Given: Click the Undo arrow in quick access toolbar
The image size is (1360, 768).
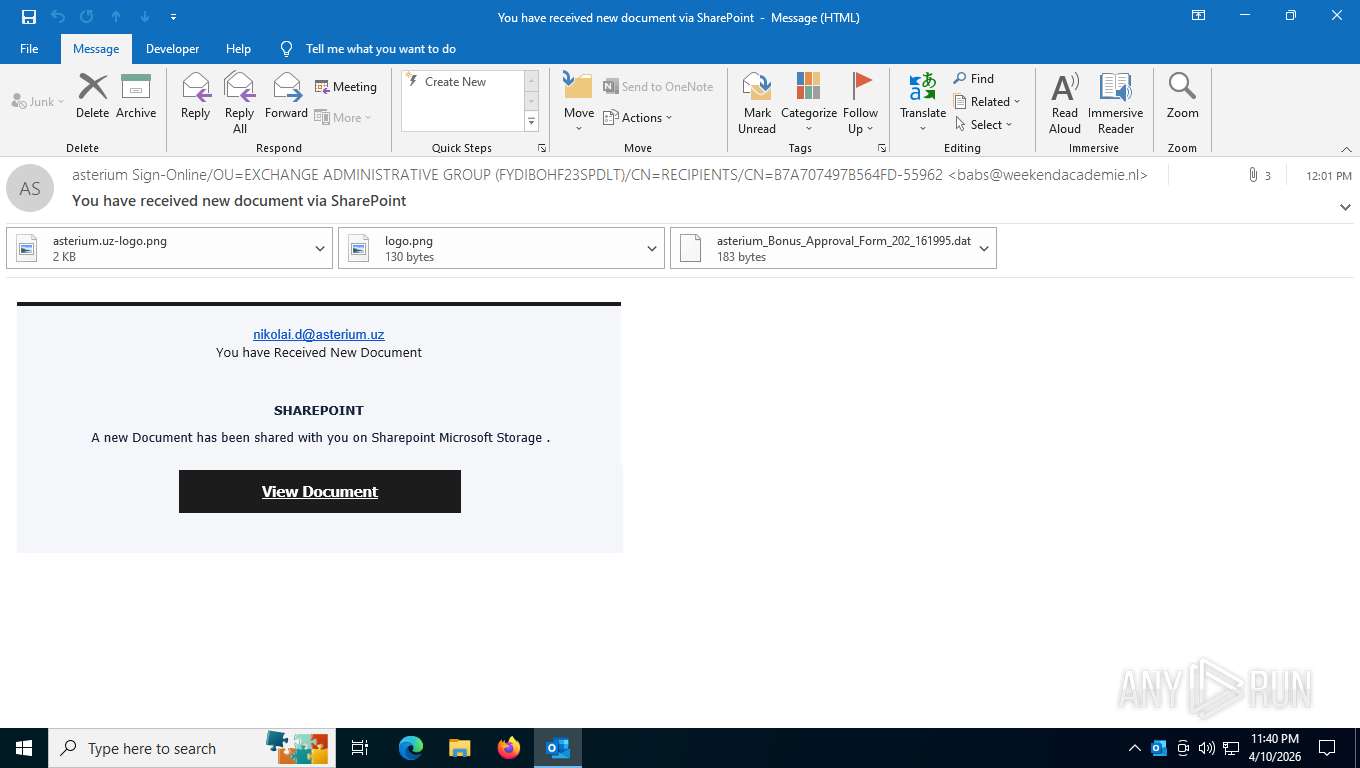Looking at the screenshot, I should point(58,17).
